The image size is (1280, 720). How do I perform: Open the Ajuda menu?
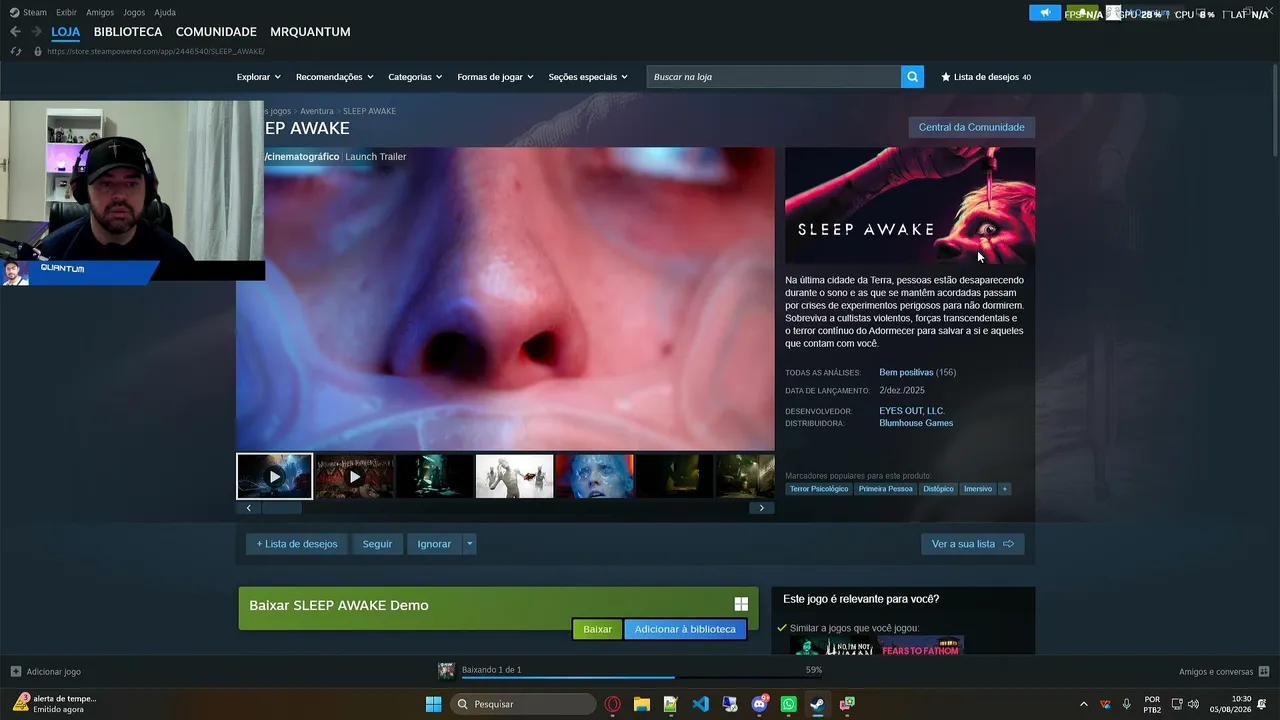click(165, 13)
